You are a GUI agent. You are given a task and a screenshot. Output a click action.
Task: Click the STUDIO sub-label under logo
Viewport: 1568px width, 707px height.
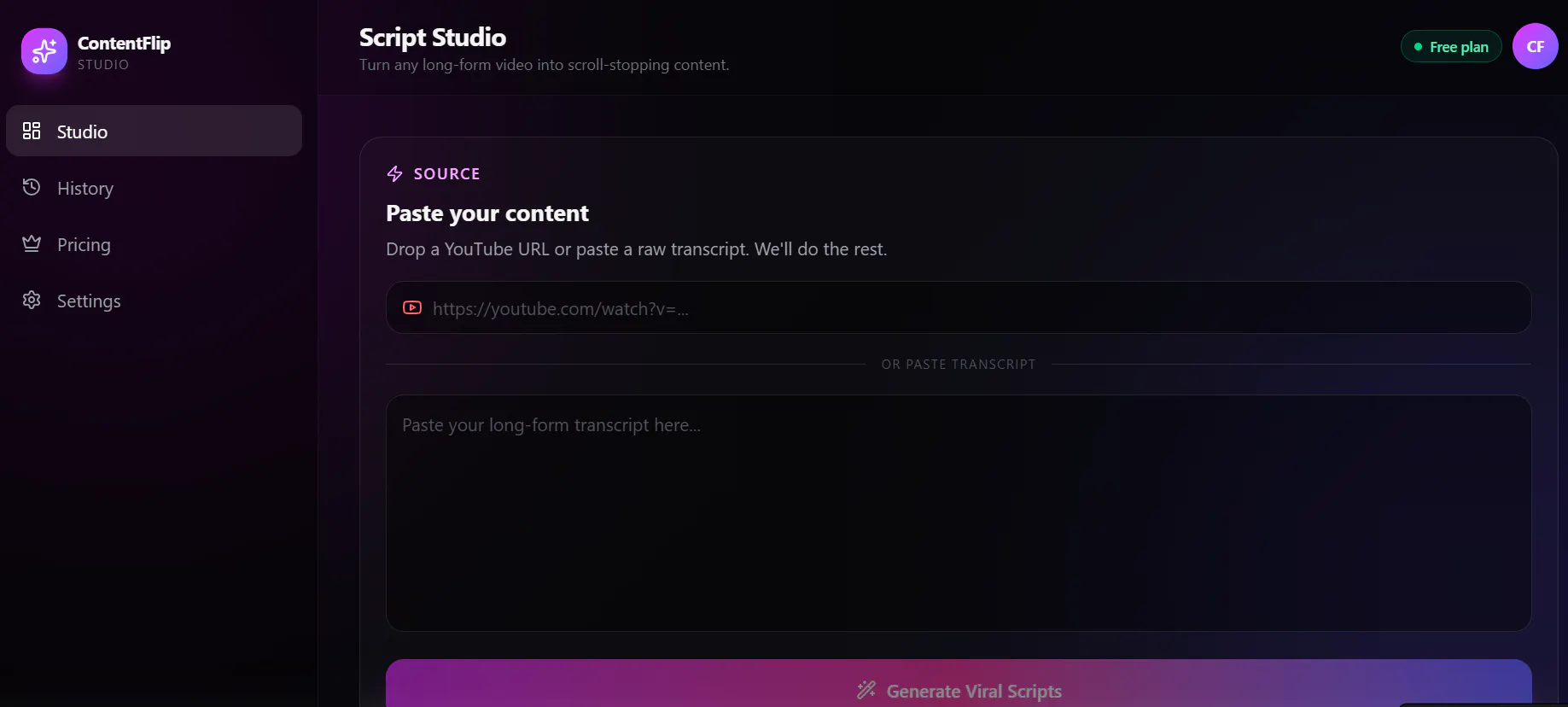(103, 65)
